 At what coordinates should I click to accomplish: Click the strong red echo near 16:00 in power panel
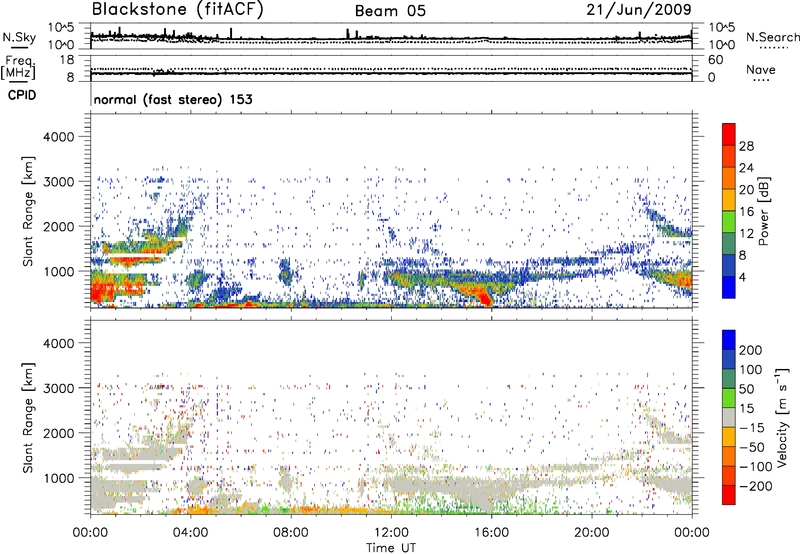point(483,296)
